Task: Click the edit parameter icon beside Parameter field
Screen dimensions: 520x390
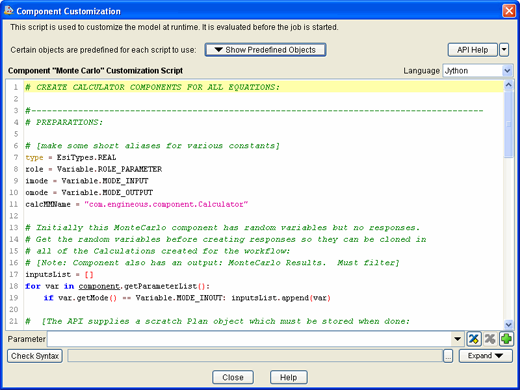Action: 473,339
